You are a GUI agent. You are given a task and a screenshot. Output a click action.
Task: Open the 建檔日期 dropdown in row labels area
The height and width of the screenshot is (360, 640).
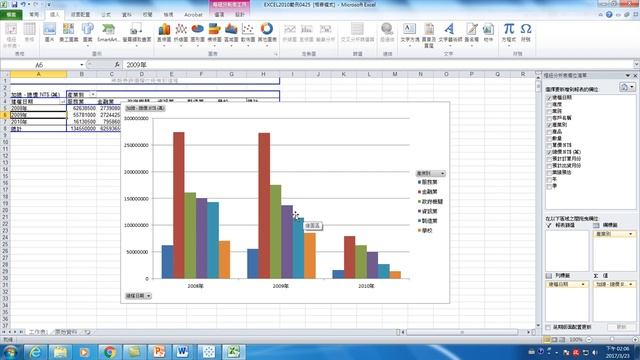pos(583,284)
